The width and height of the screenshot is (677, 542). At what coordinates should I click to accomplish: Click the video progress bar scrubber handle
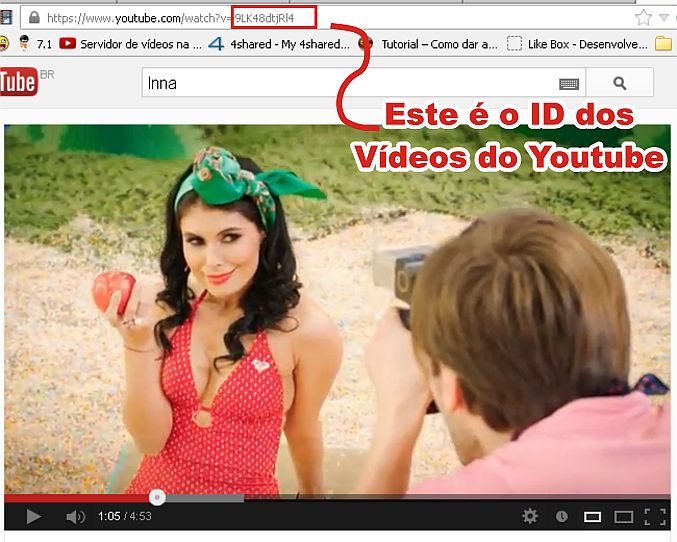(x=157, y=498)
